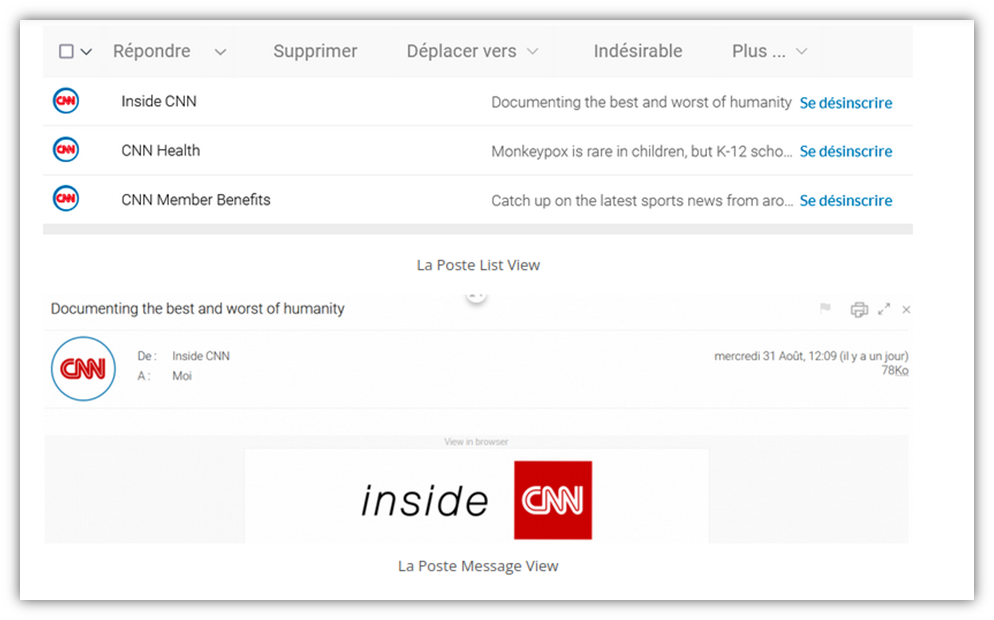Click the Répondre button
Viewport: 994px width, 620px height.
click(152, 51)
